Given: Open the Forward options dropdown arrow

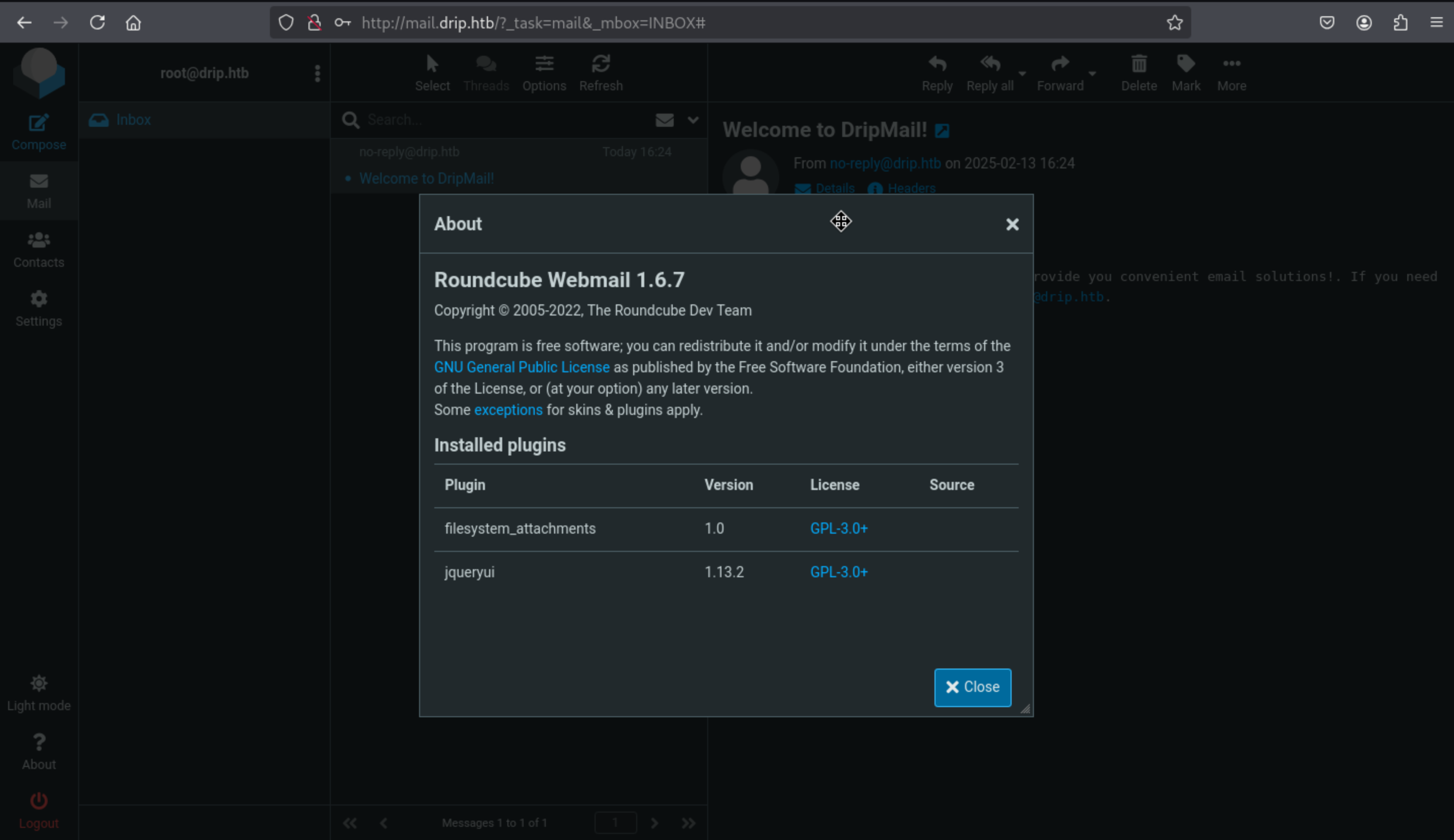Looking at the screenshot, I should tap(1092, 74).
